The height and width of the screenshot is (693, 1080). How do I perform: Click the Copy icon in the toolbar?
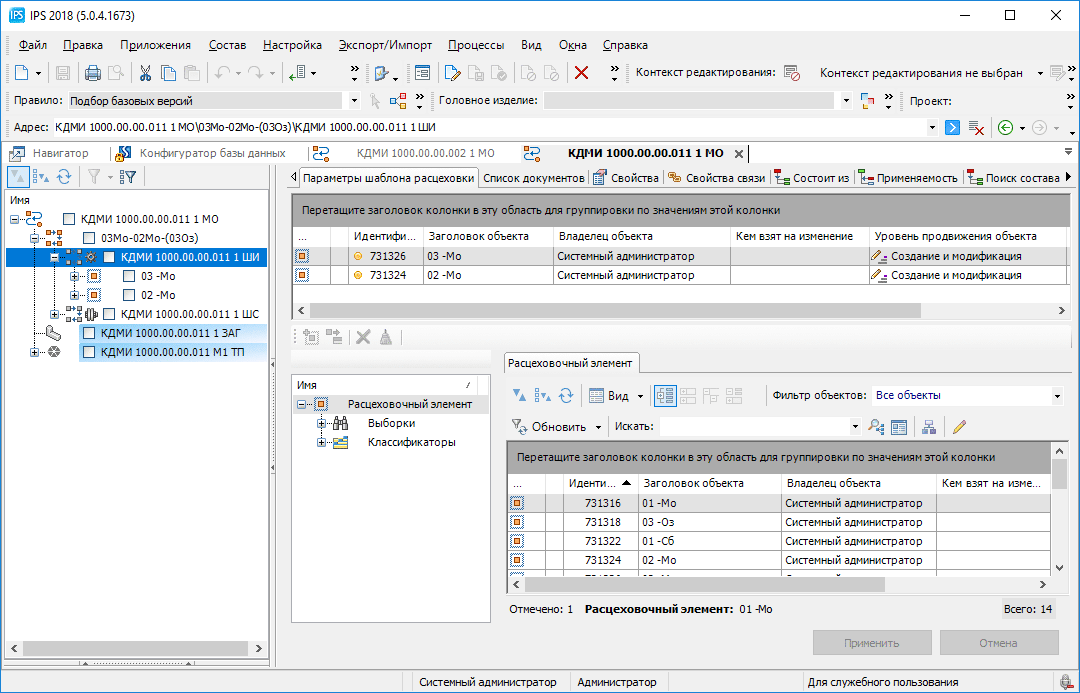click(168, 73)
